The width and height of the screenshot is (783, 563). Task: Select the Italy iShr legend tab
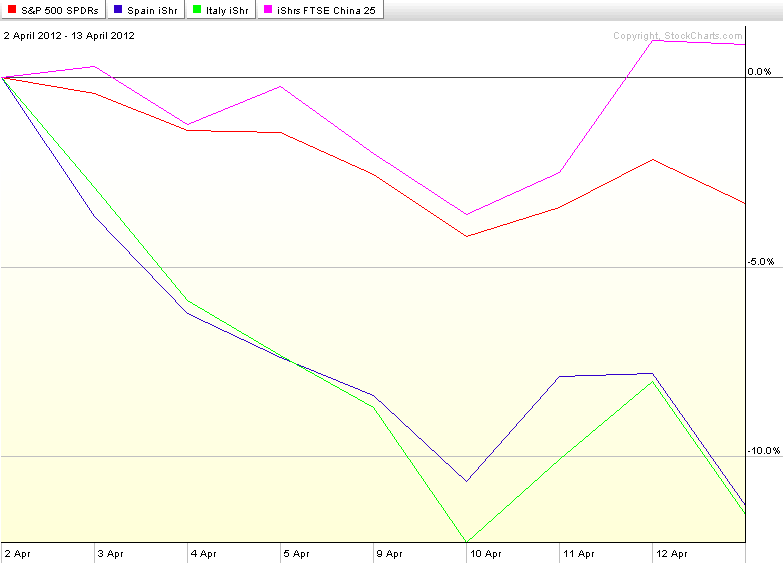coord(221,9)
